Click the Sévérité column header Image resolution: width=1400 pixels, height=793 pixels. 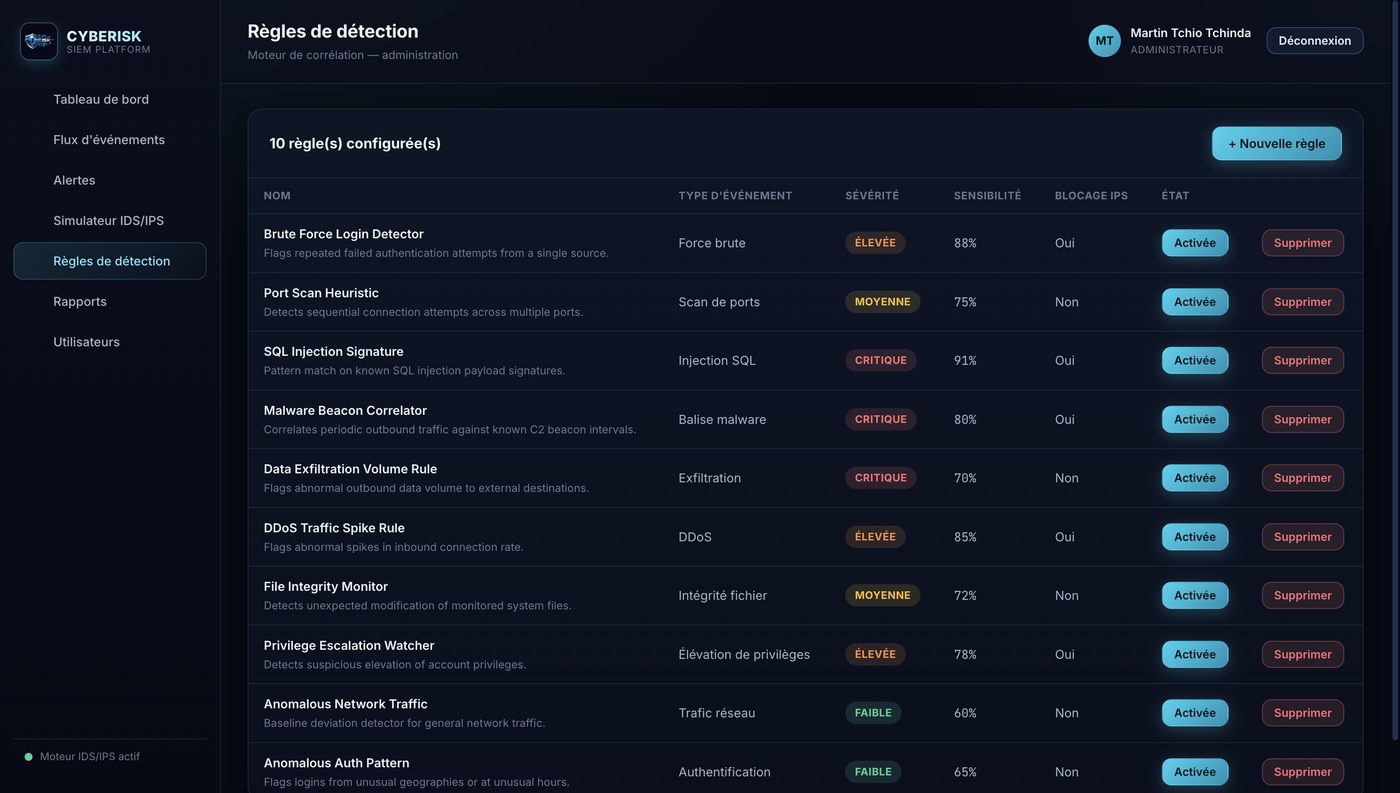coord(872,196)
